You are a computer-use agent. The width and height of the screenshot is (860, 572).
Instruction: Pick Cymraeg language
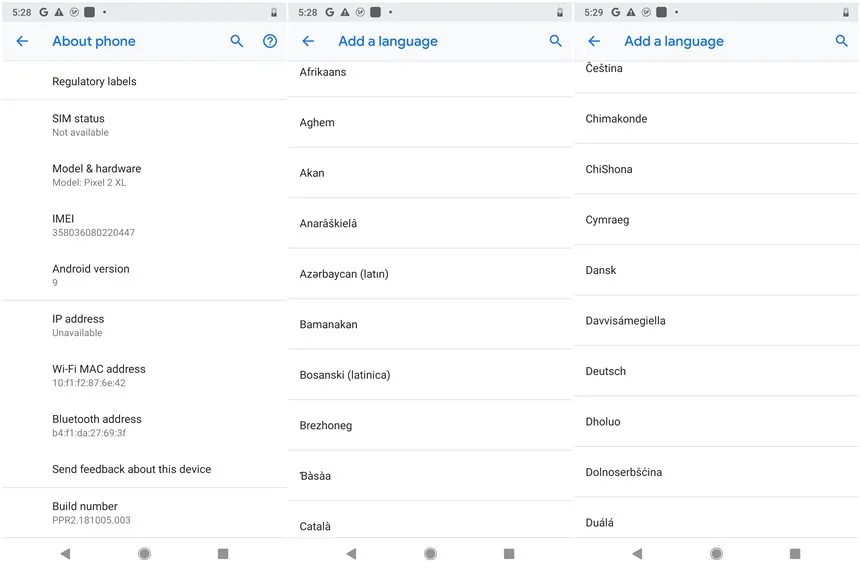[x=716, y=219]
